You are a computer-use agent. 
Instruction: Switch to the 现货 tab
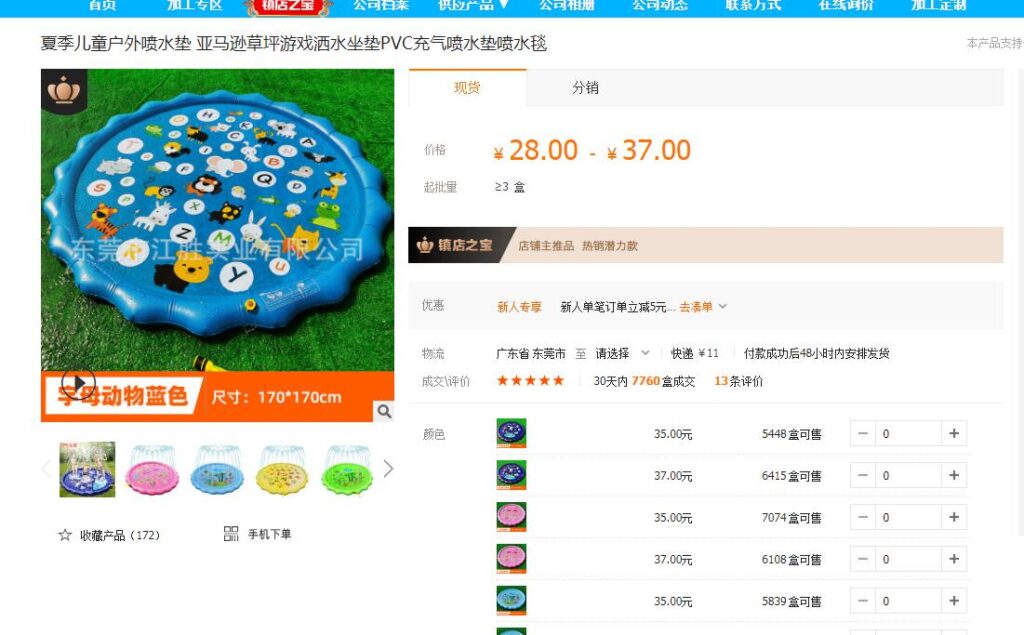[x=468, y=88]
